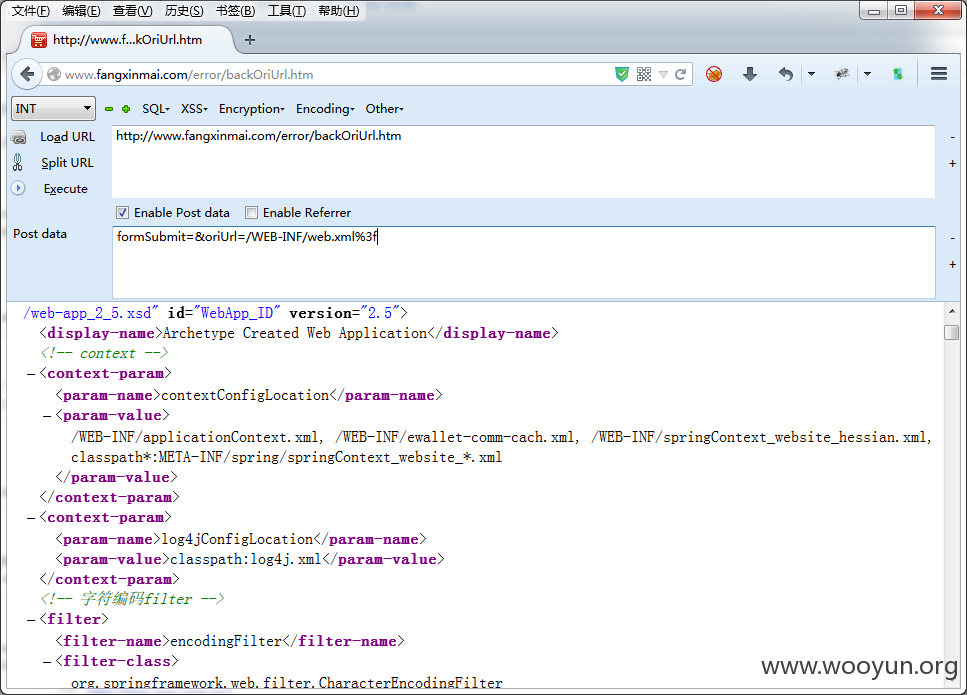
Task: Open dropdown arrow next to undo icon
Action: [x=811, y=74]
